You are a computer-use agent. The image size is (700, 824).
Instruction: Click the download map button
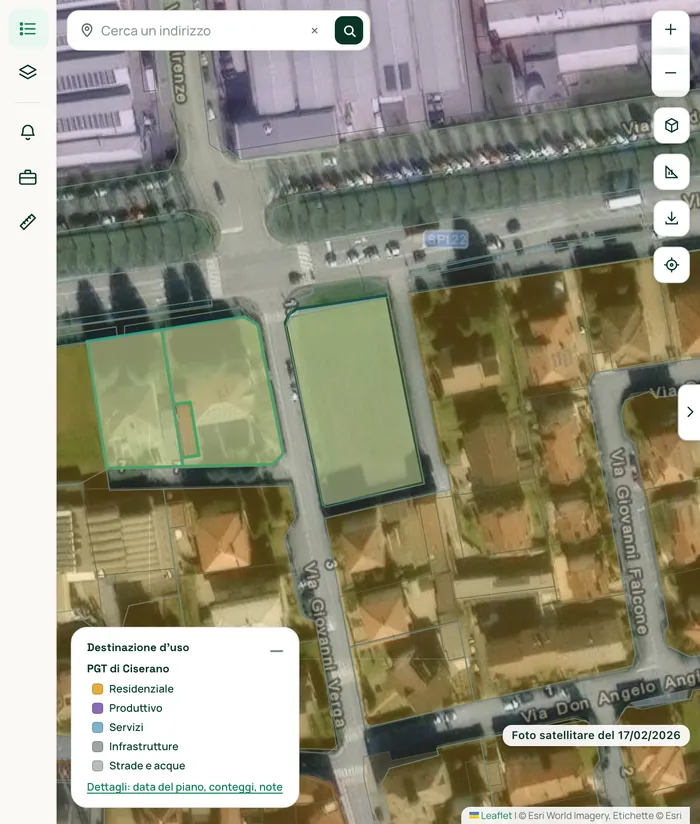coord(671,218)
